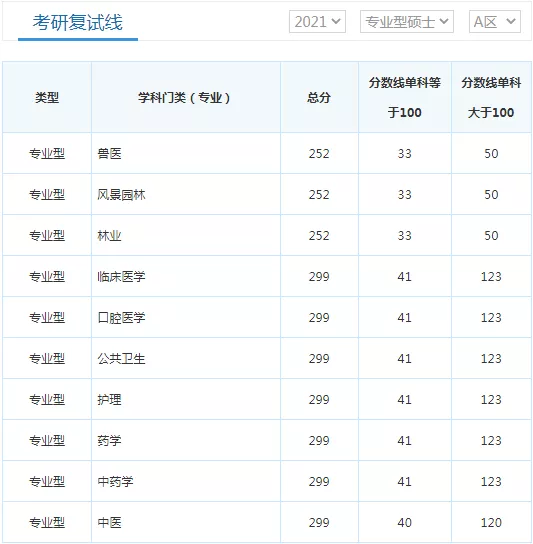Click 专业型 type cell in 公共卫生 row
This screenshot has width=533, height=544.
pos(47,358)
